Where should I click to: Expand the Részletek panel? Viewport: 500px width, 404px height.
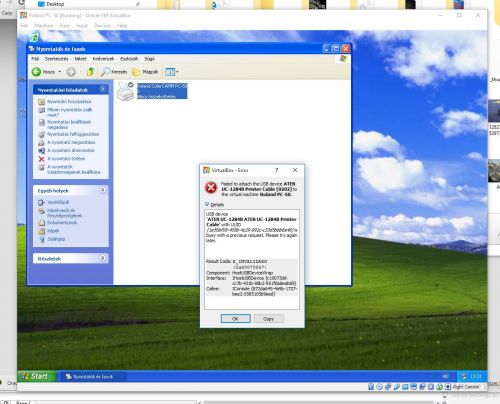(103, 258)
